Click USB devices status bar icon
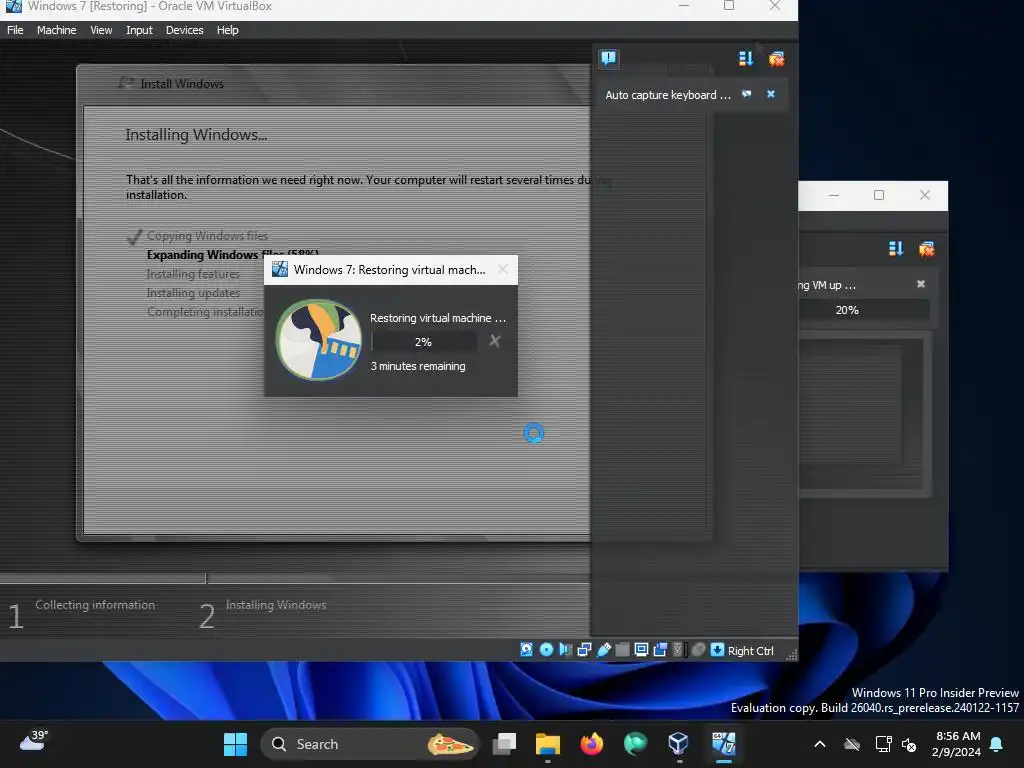This screenshot has height=768, width=1024. 604,649
